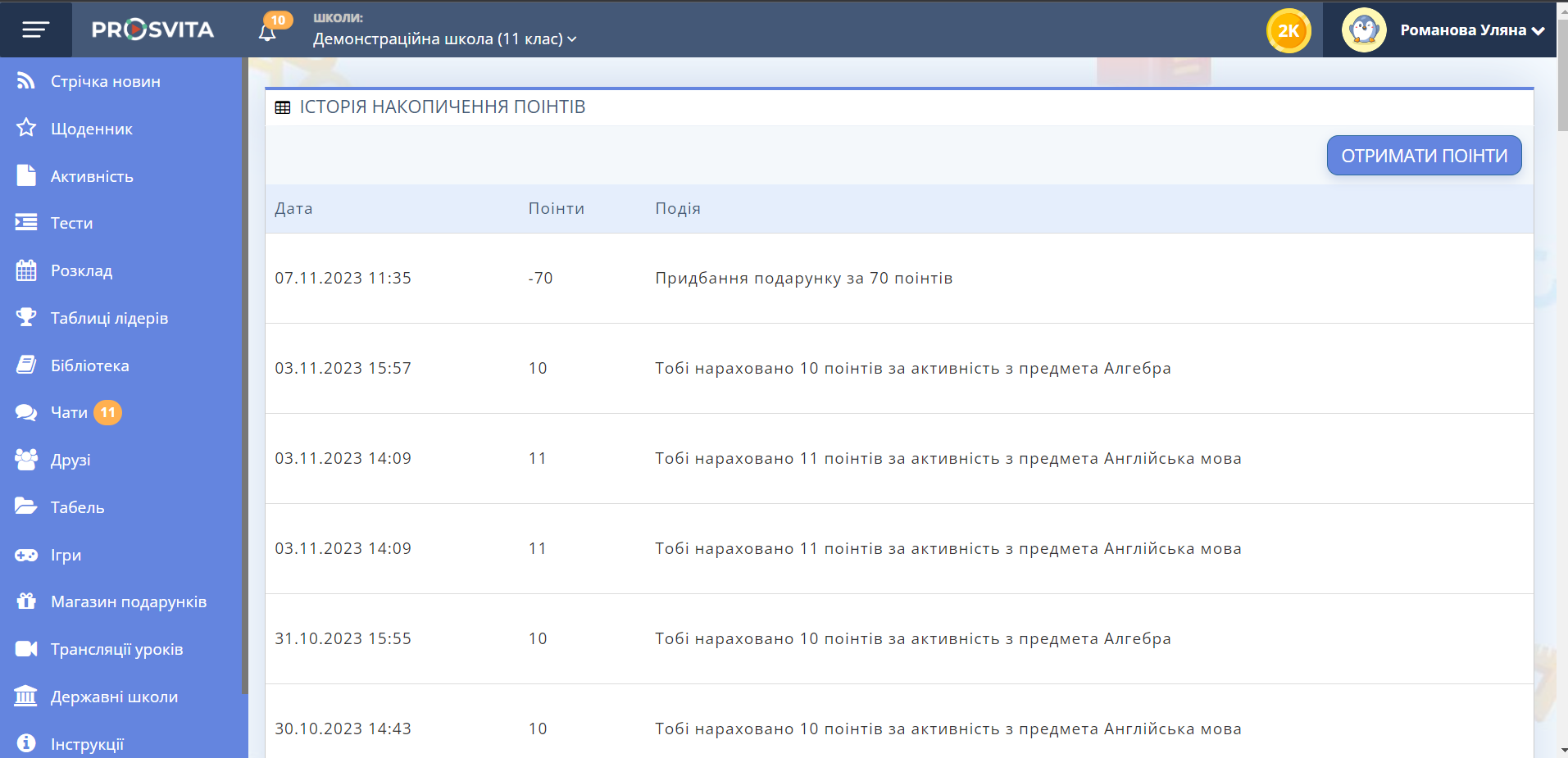Select the date 30.10.2023 14:43

[343, 728]
